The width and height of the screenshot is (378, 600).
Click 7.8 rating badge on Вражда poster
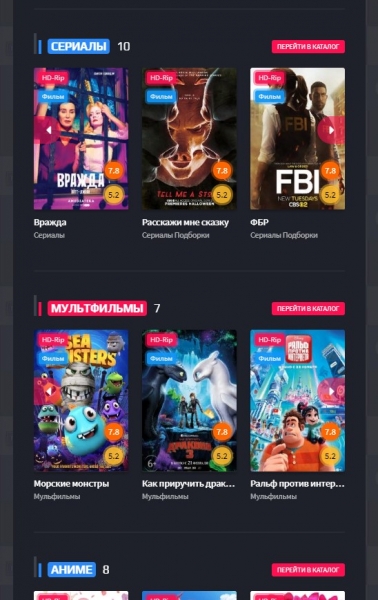coord(114,171)
